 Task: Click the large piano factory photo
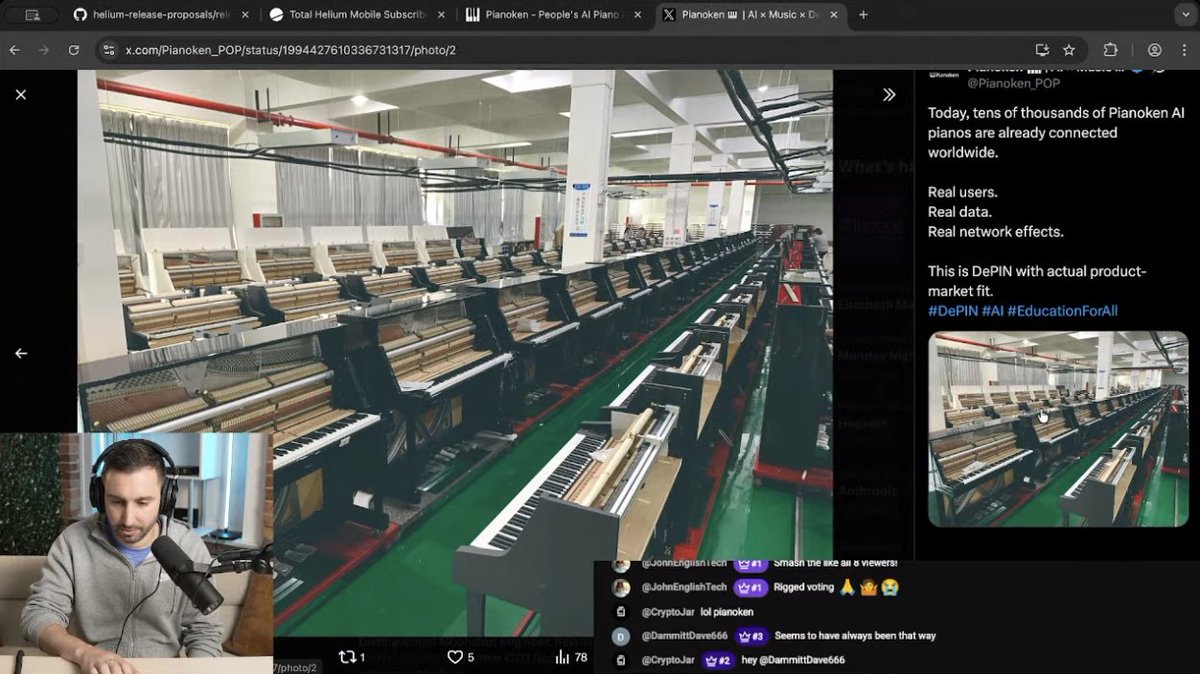455,352
